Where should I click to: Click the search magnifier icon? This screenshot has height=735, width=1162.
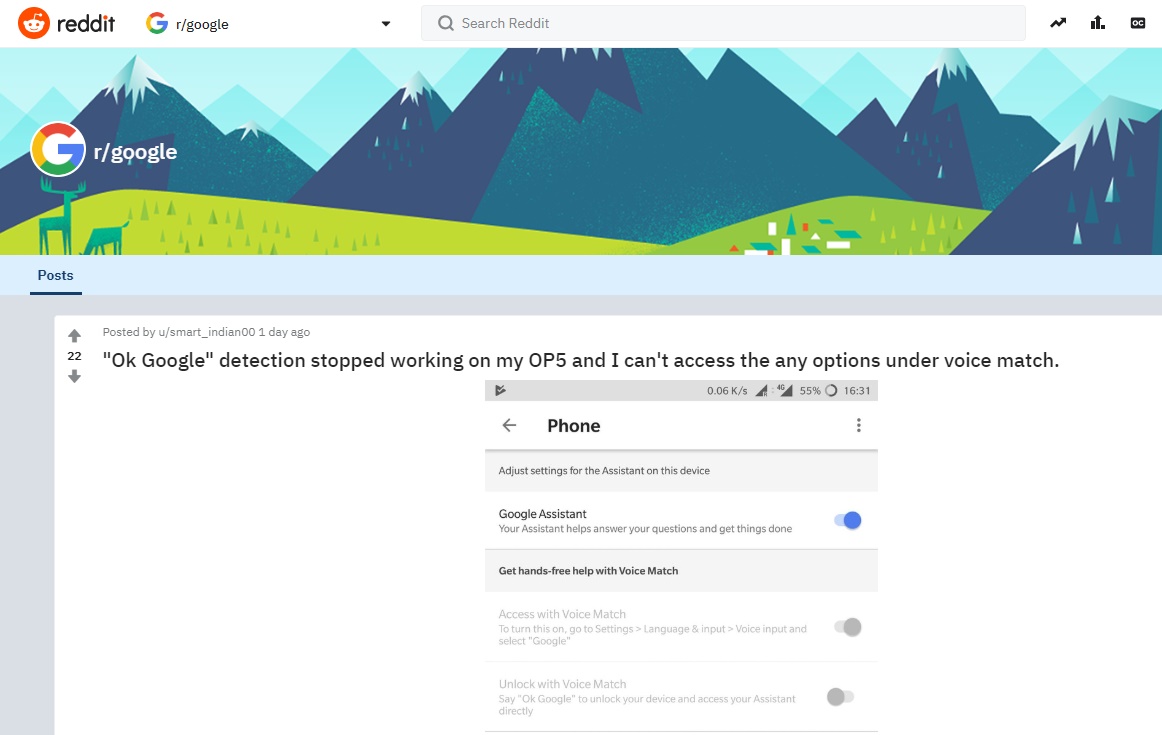(445, 23)
